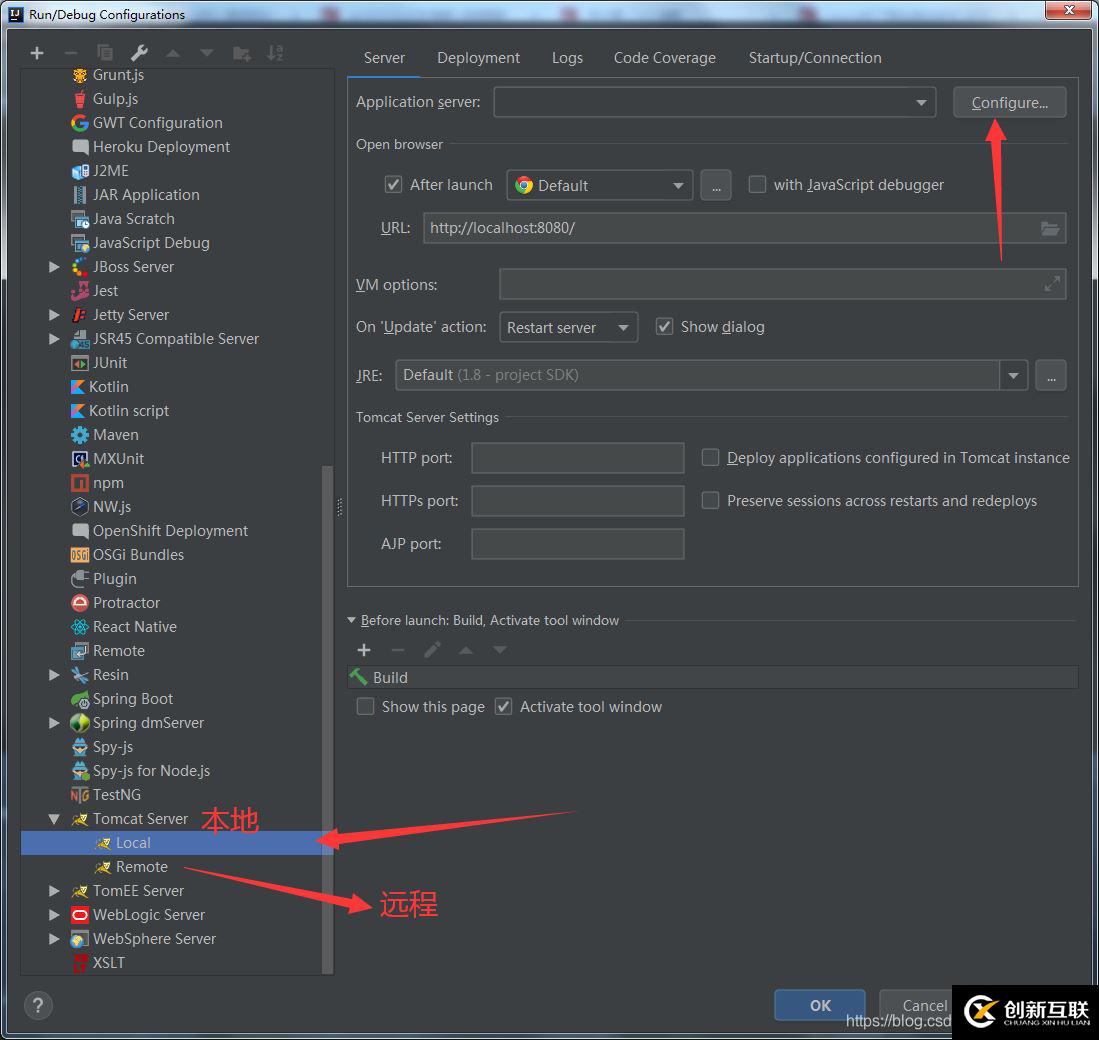The height and width of the screenshot is (1040, 1099).
Task: Click the Configure... button
Action: [1009, 102]
